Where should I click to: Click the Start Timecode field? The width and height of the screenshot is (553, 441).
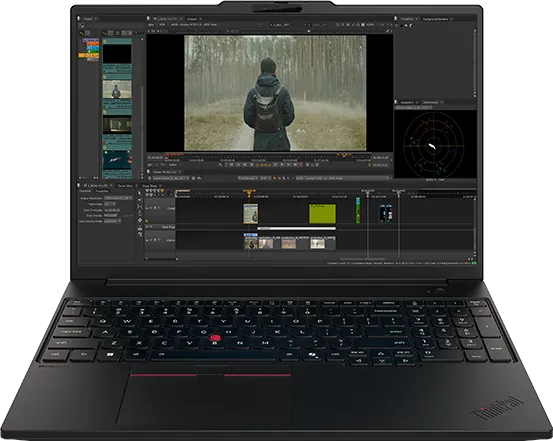(112, 210)
